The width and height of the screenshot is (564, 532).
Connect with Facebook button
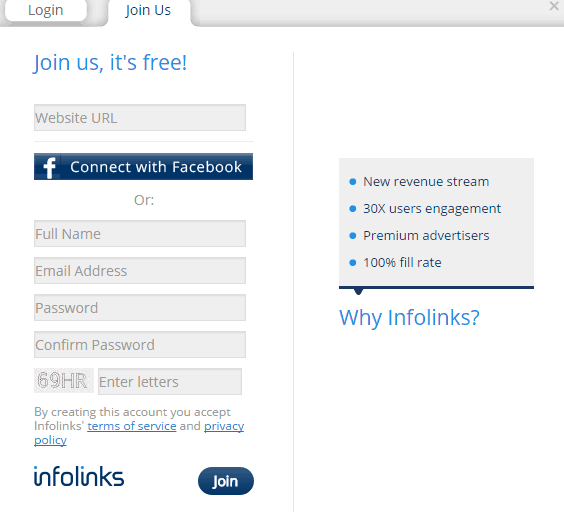[x=144, y=167]
